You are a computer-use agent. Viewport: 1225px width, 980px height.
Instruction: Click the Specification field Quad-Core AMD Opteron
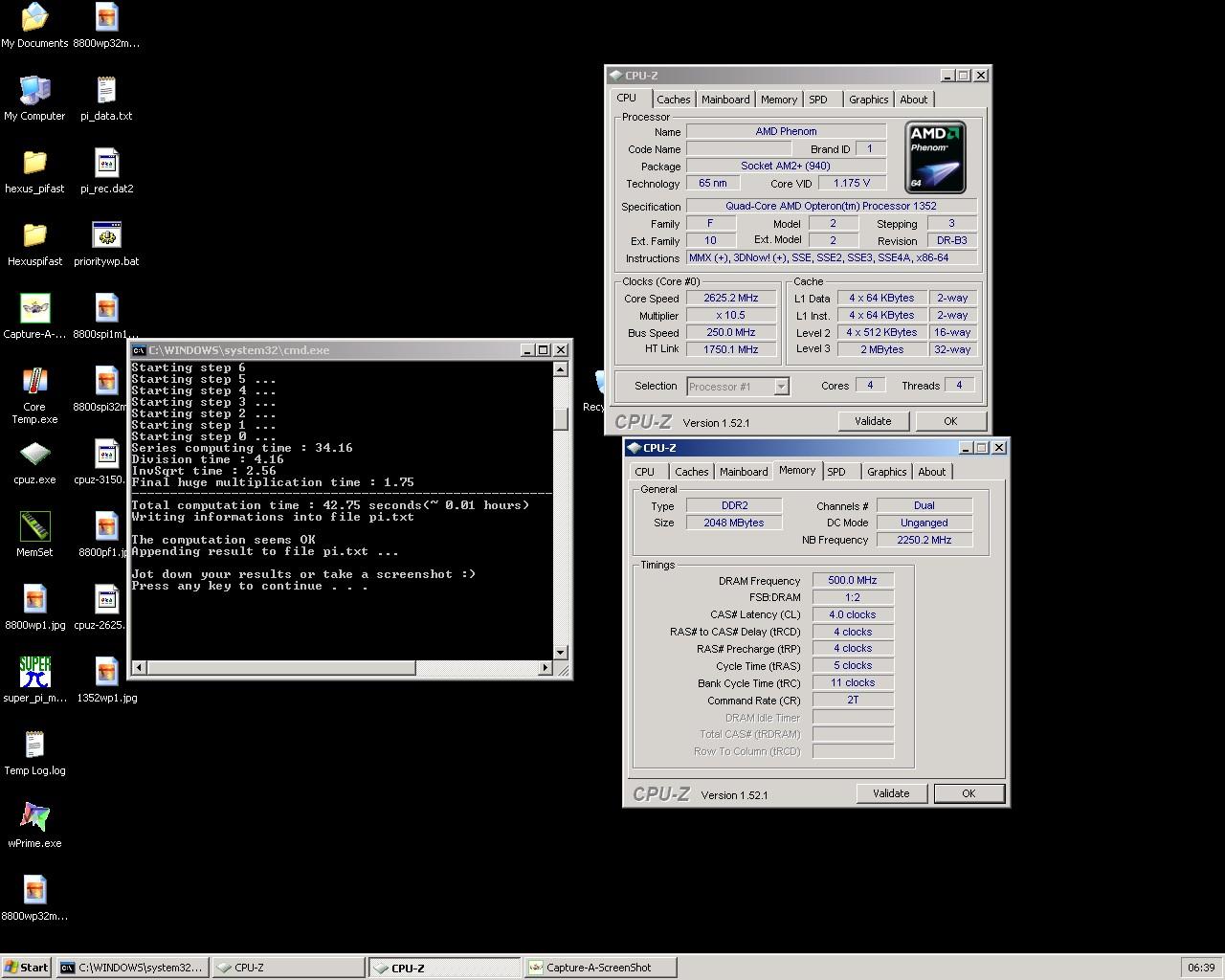(832, 206)
